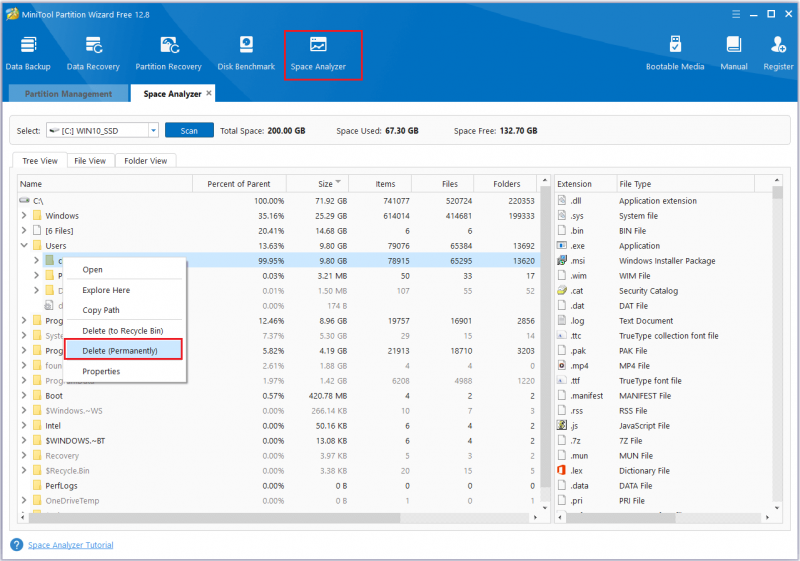The image size is (800, 561).
Task: Expand the Boot folder node
Action: 24,395
